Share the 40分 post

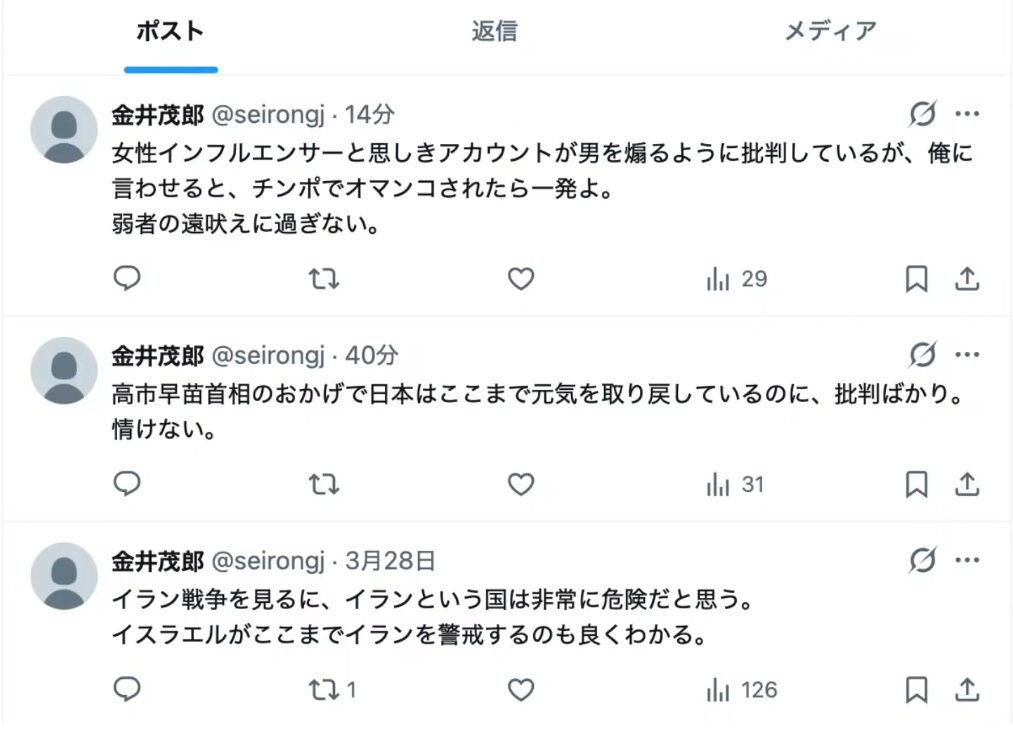pyautogui.click(x=967, y=485)
